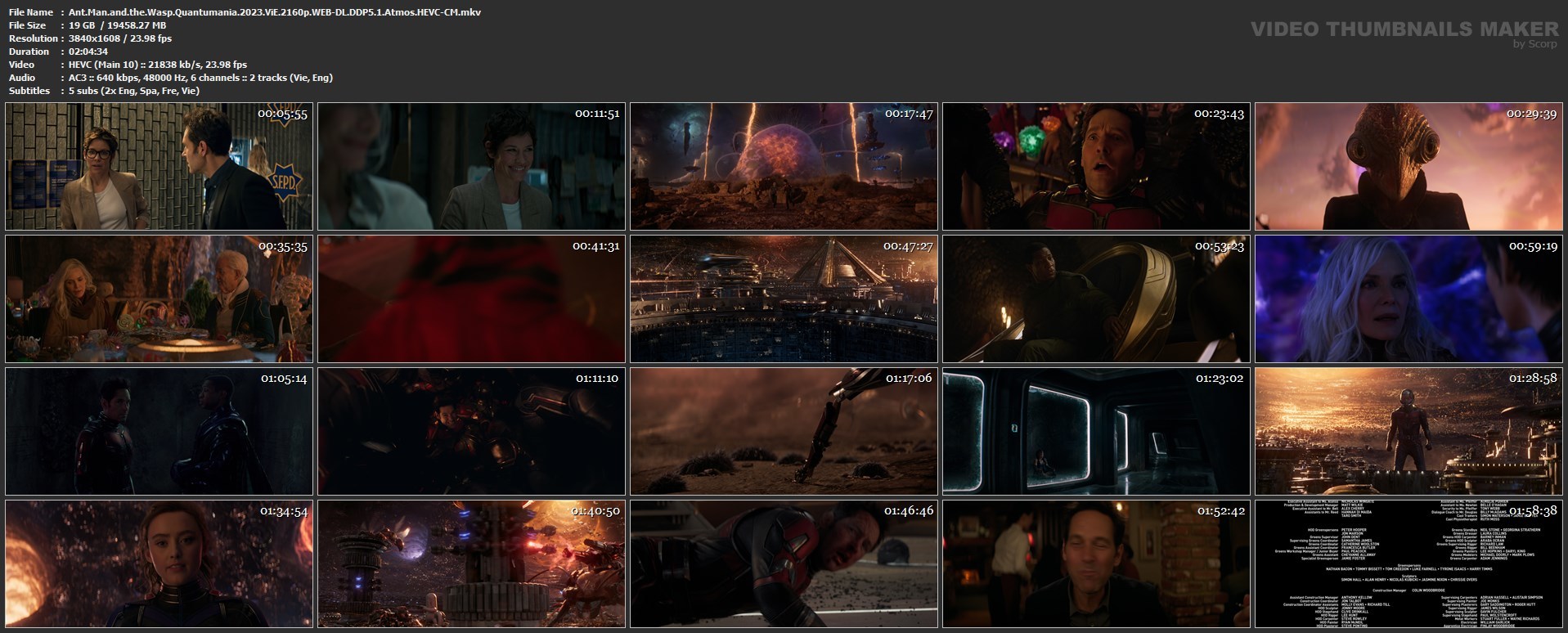Image resolution: width=1568 pixels, height=633 pixels.
Task: Choose the thumbnail stamped 01:52:42
Action: pyautogui.click(x=1096, y=563)
